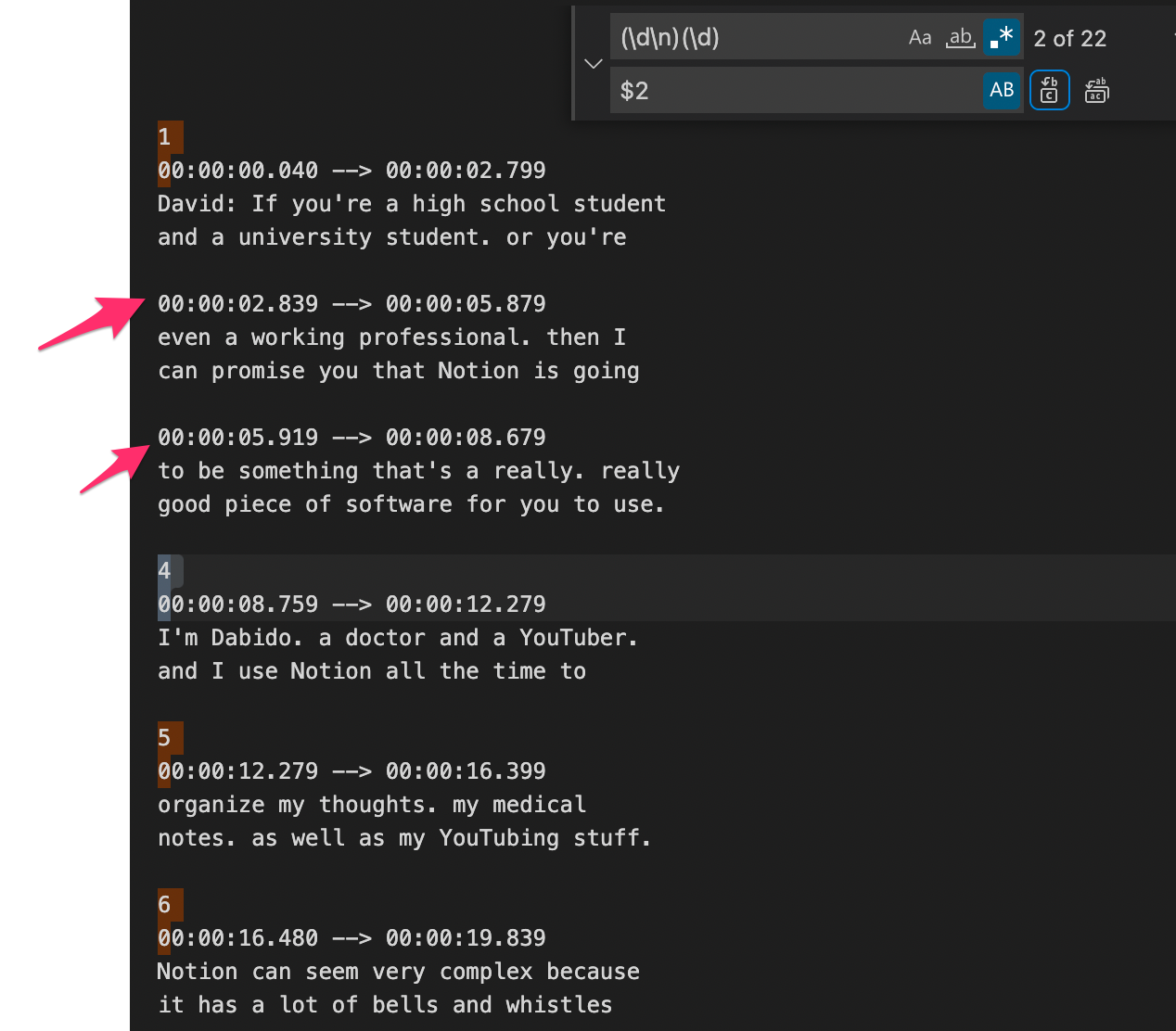Click subtitle index line '4'
The height and width of the screenshot is (1031, 1176).
(164, 571)
